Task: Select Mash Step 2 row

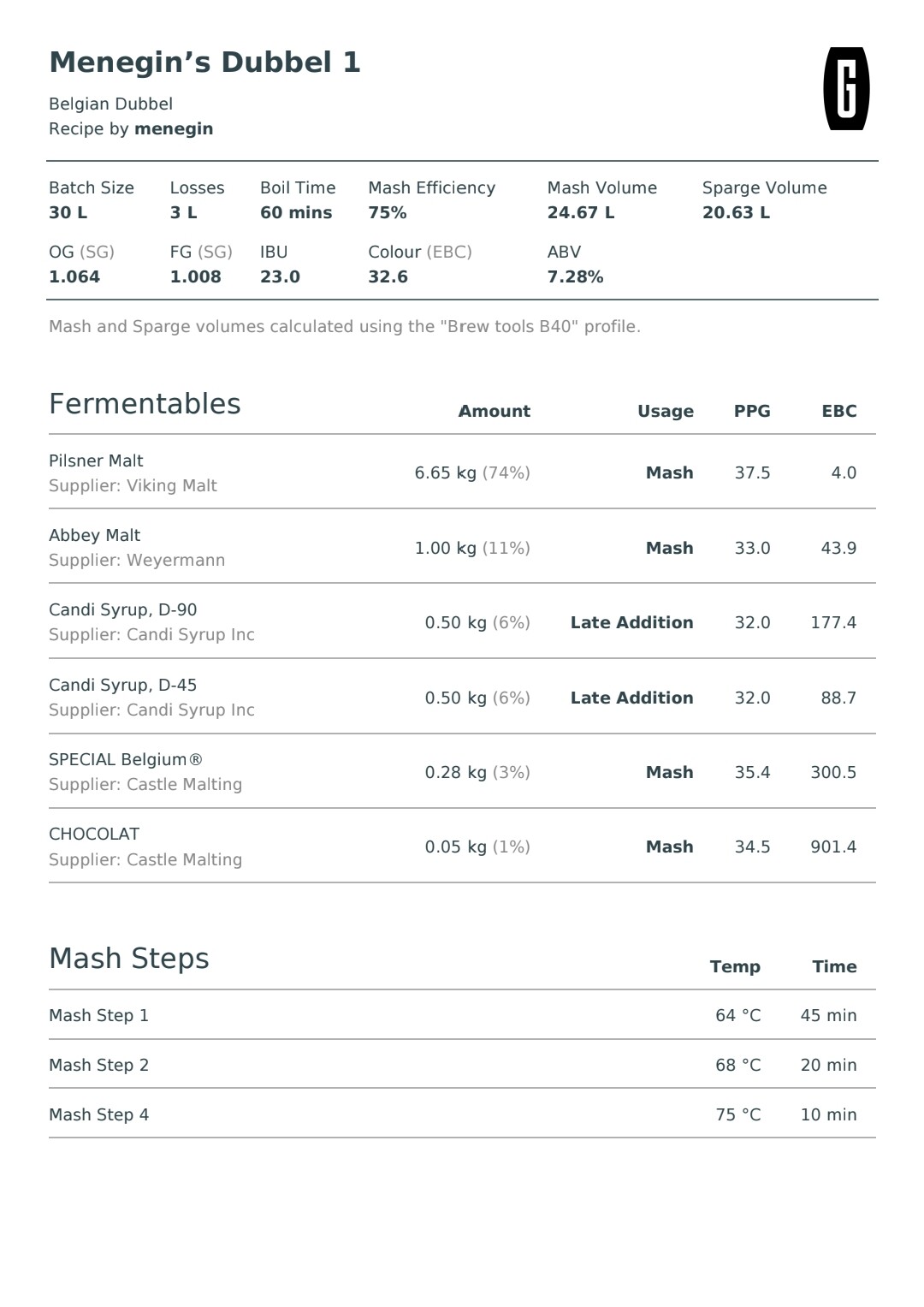Action: tap(462, 1065)
